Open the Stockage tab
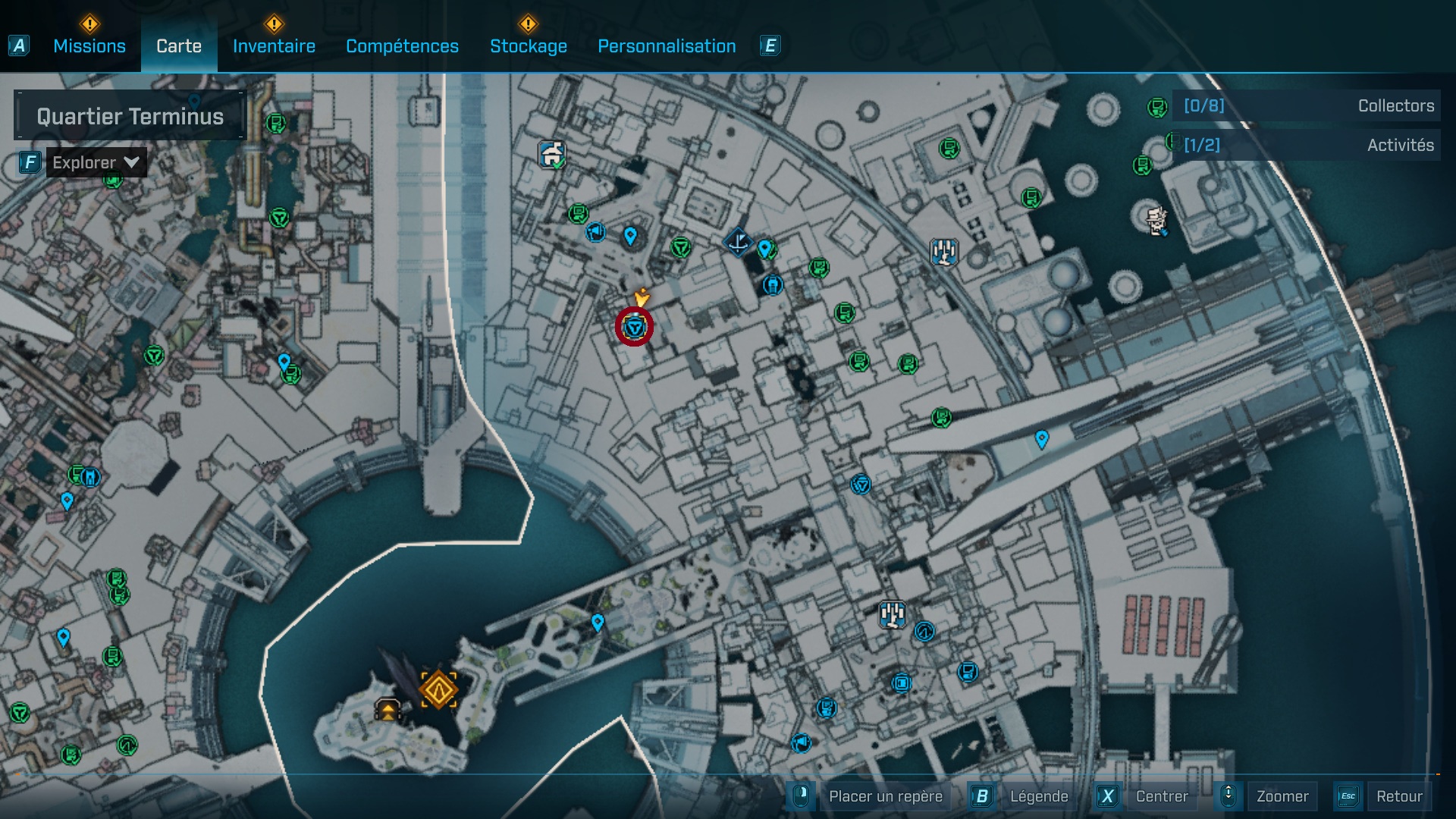 528,46
